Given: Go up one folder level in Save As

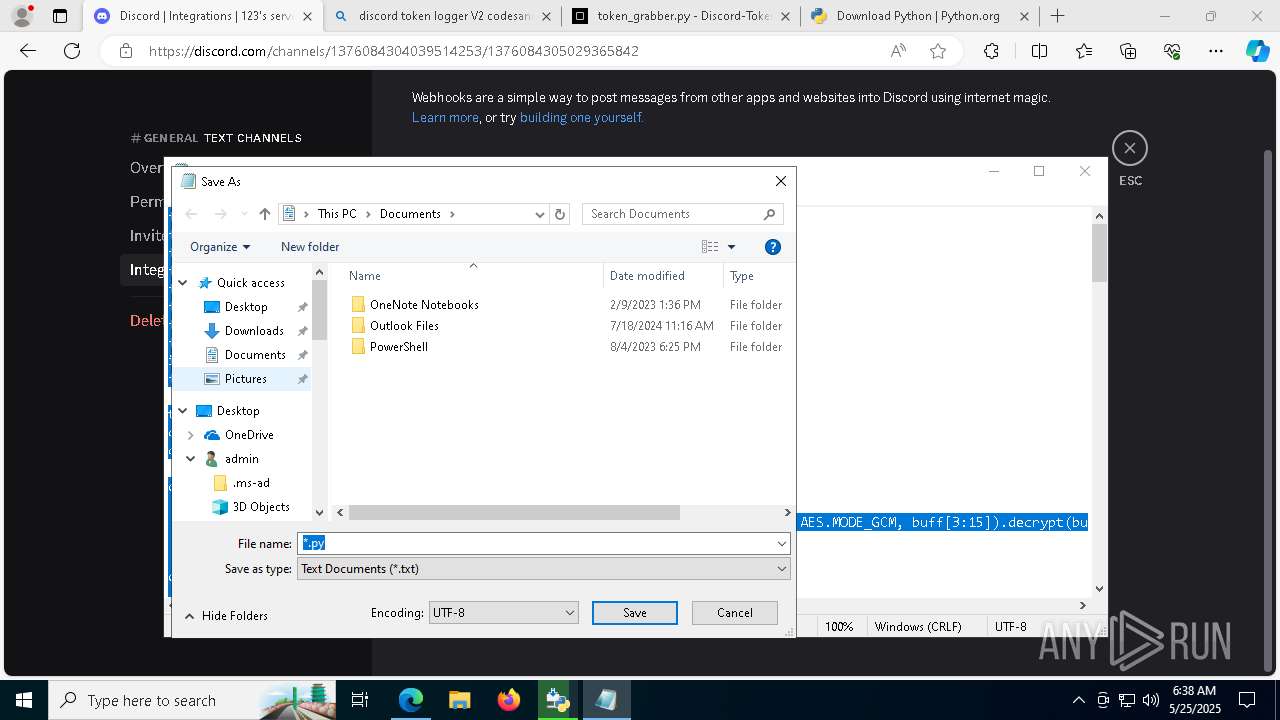Looking at the screenshot, I should click(264, 214).
